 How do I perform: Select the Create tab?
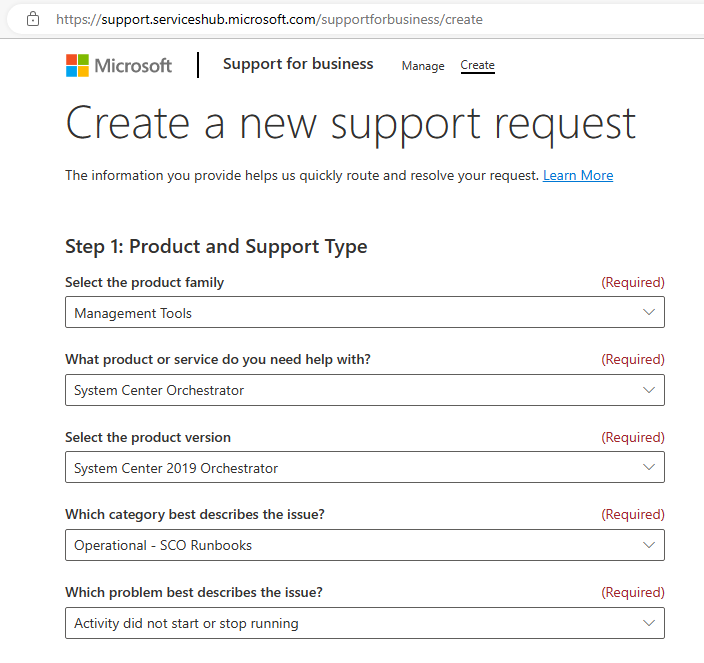(477, 66)
